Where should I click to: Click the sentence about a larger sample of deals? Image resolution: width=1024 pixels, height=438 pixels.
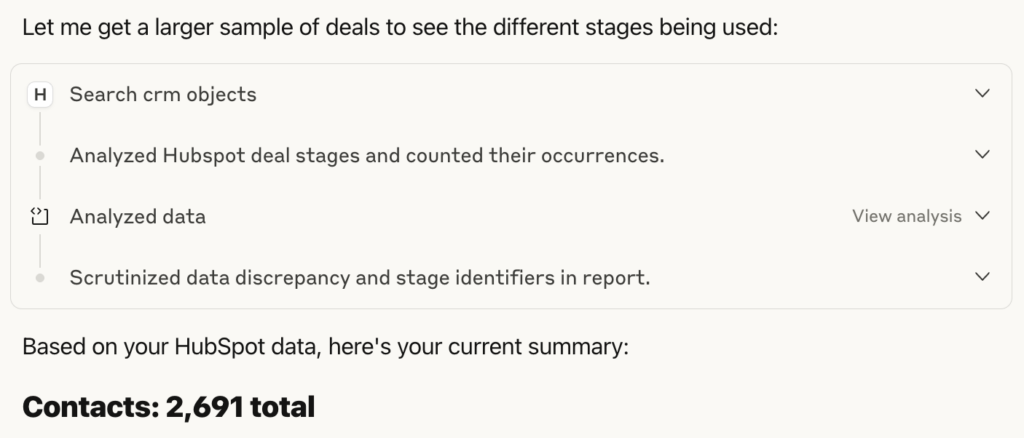pos(400,28)
